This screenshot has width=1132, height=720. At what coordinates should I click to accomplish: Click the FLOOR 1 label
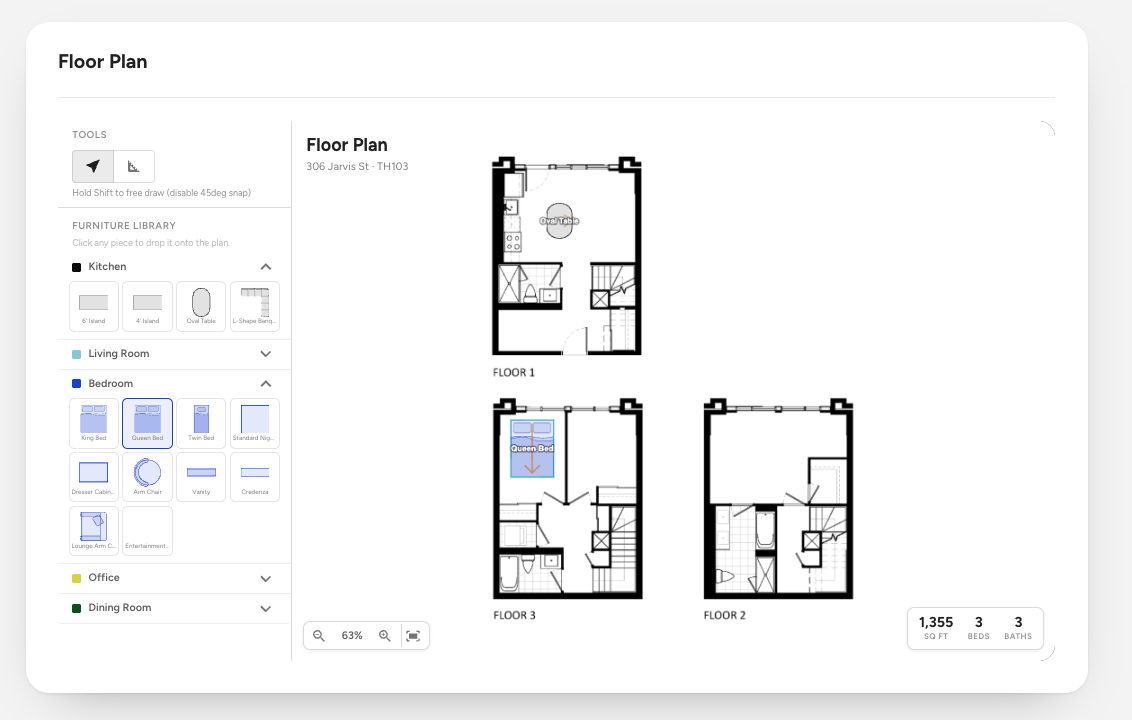point(514,373)
